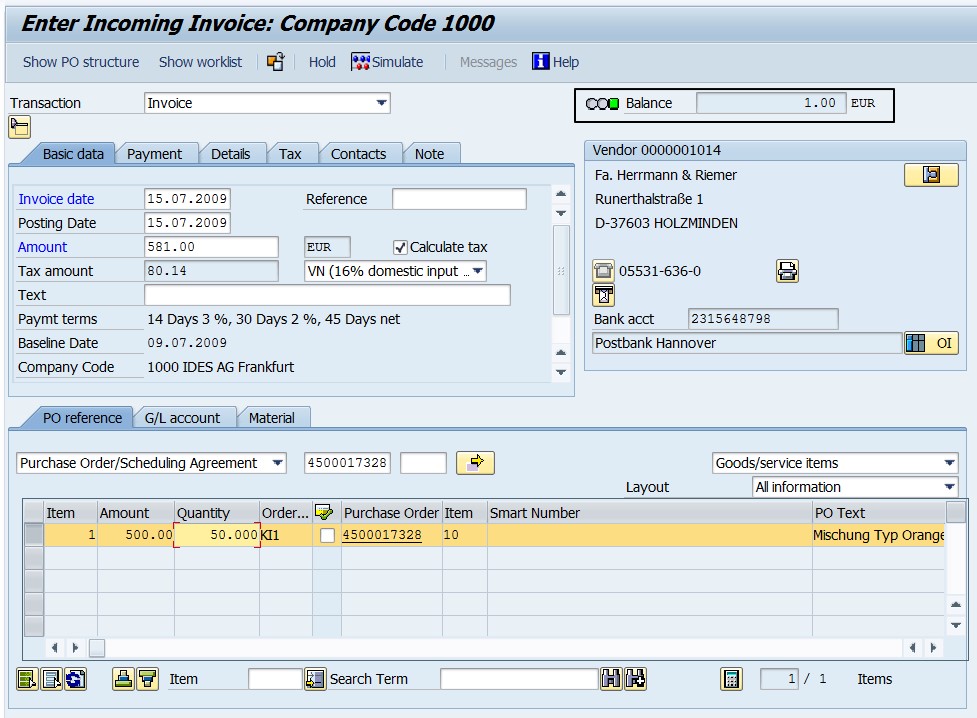Click Show PO structure button
977x718 pixels.
point(81,62)
